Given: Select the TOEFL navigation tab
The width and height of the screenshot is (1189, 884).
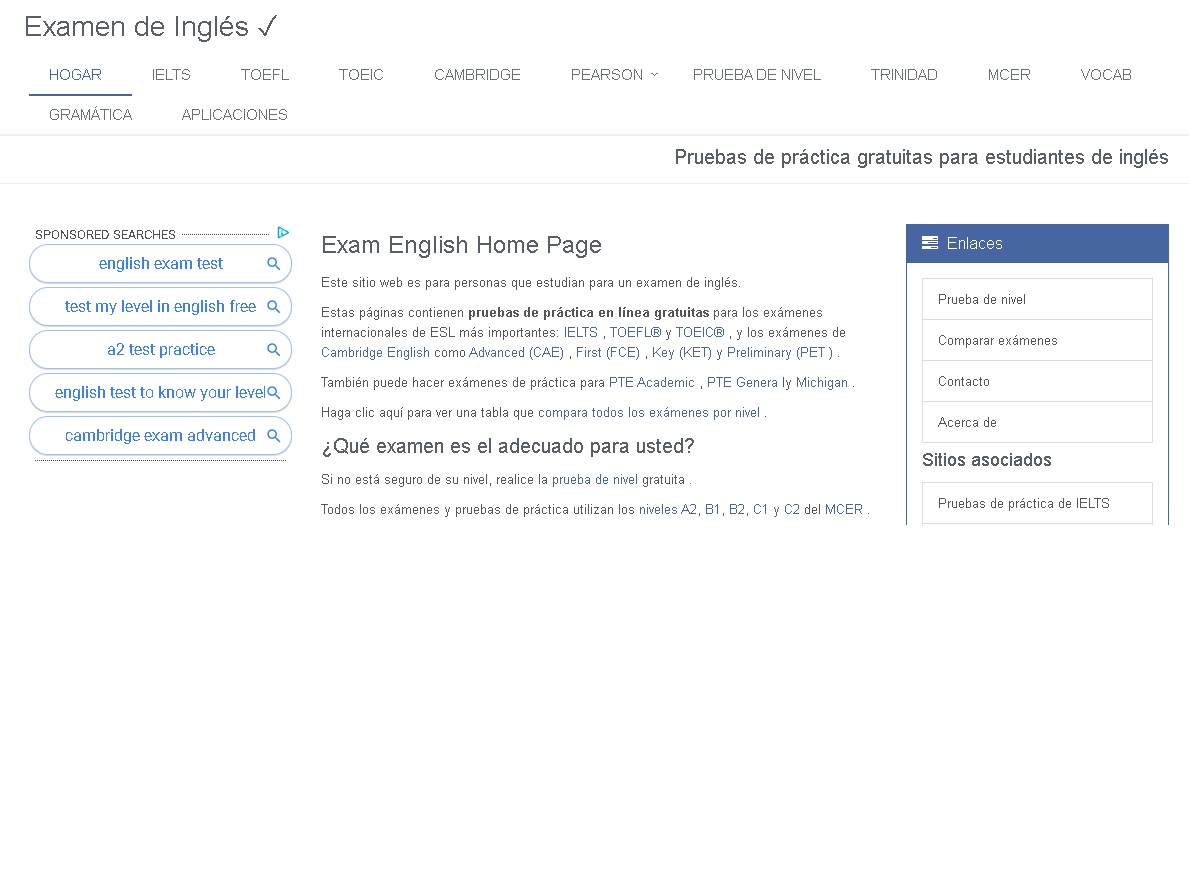Looking at the screenshot, I should 265,75.
